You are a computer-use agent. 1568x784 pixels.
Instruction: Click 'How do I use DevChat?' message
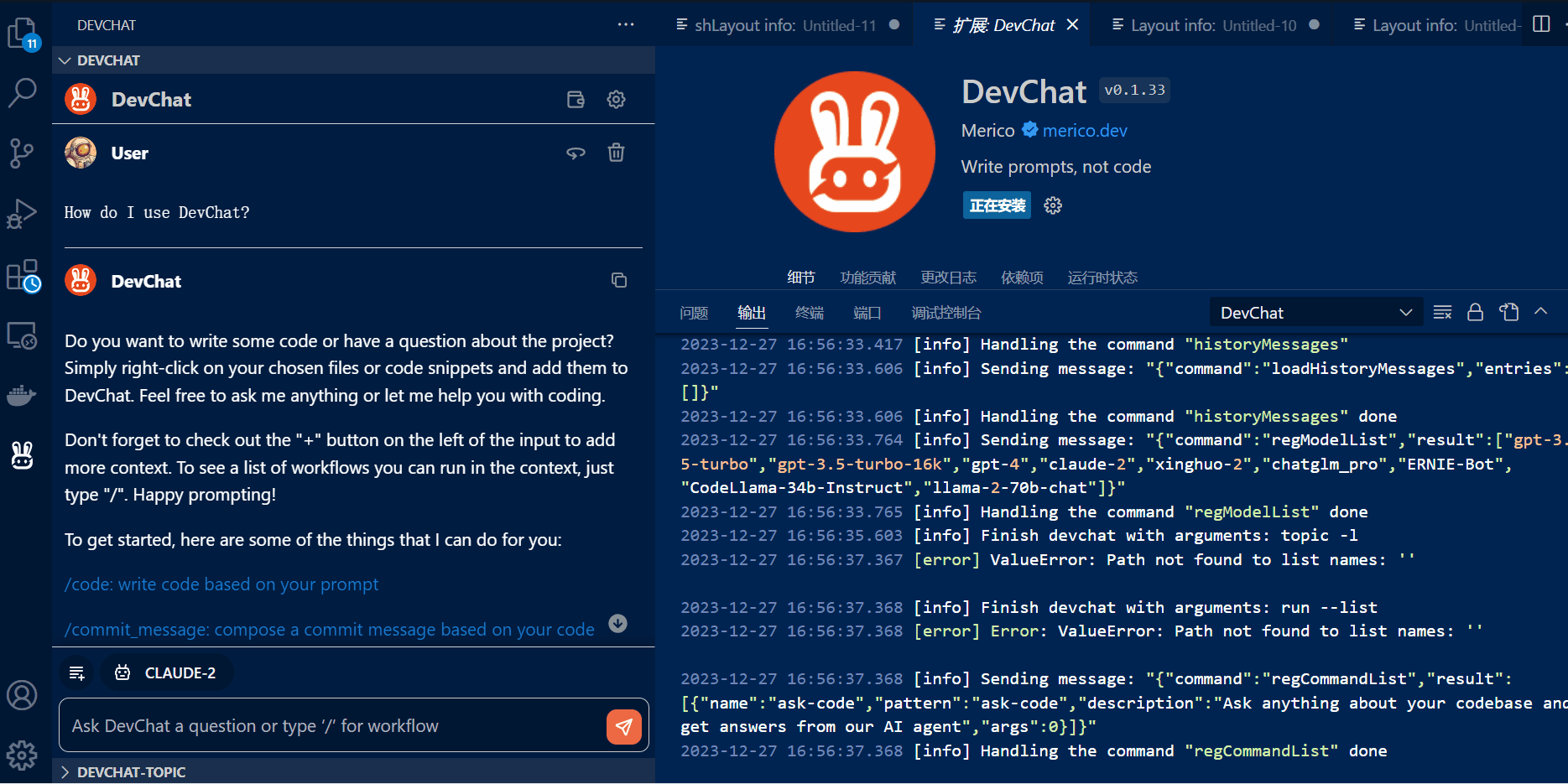point(157,213)
